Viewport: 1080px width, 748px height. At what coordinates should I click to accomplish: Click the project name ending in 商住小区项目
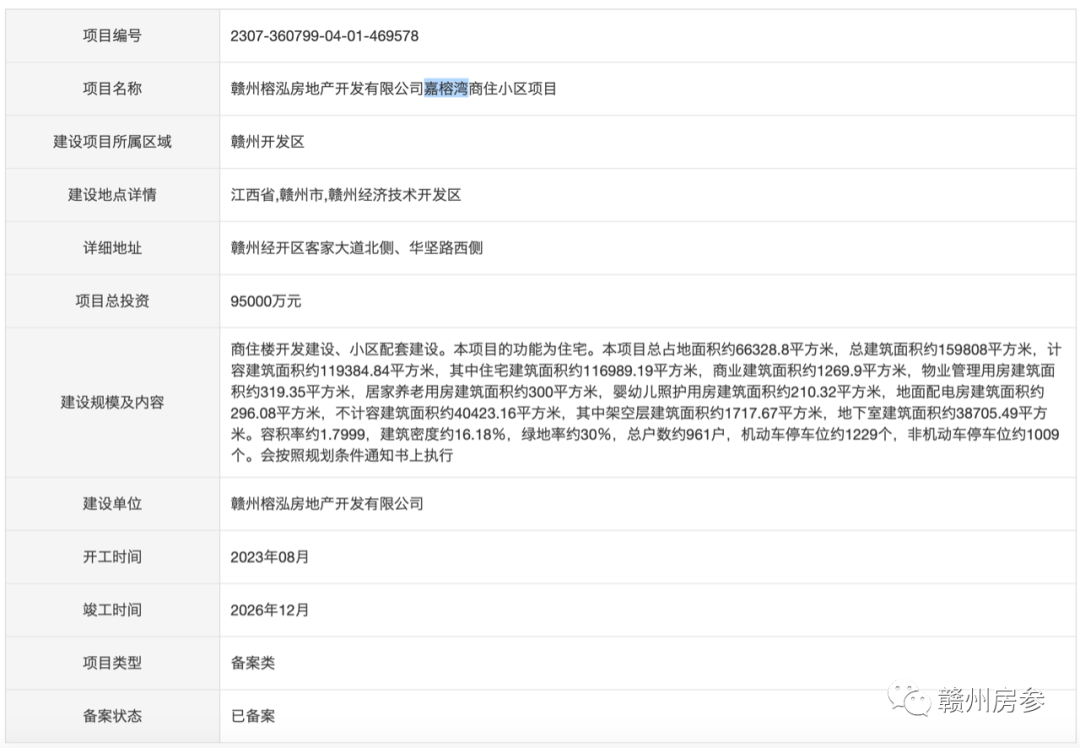(393, 89)
